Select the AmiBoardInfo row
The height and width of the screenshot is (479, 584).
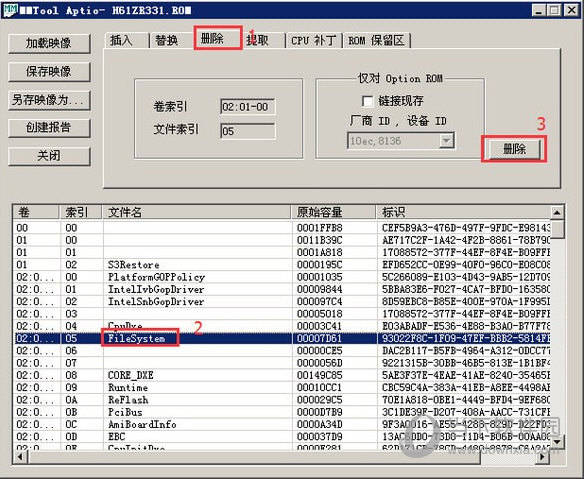(282, 425)
